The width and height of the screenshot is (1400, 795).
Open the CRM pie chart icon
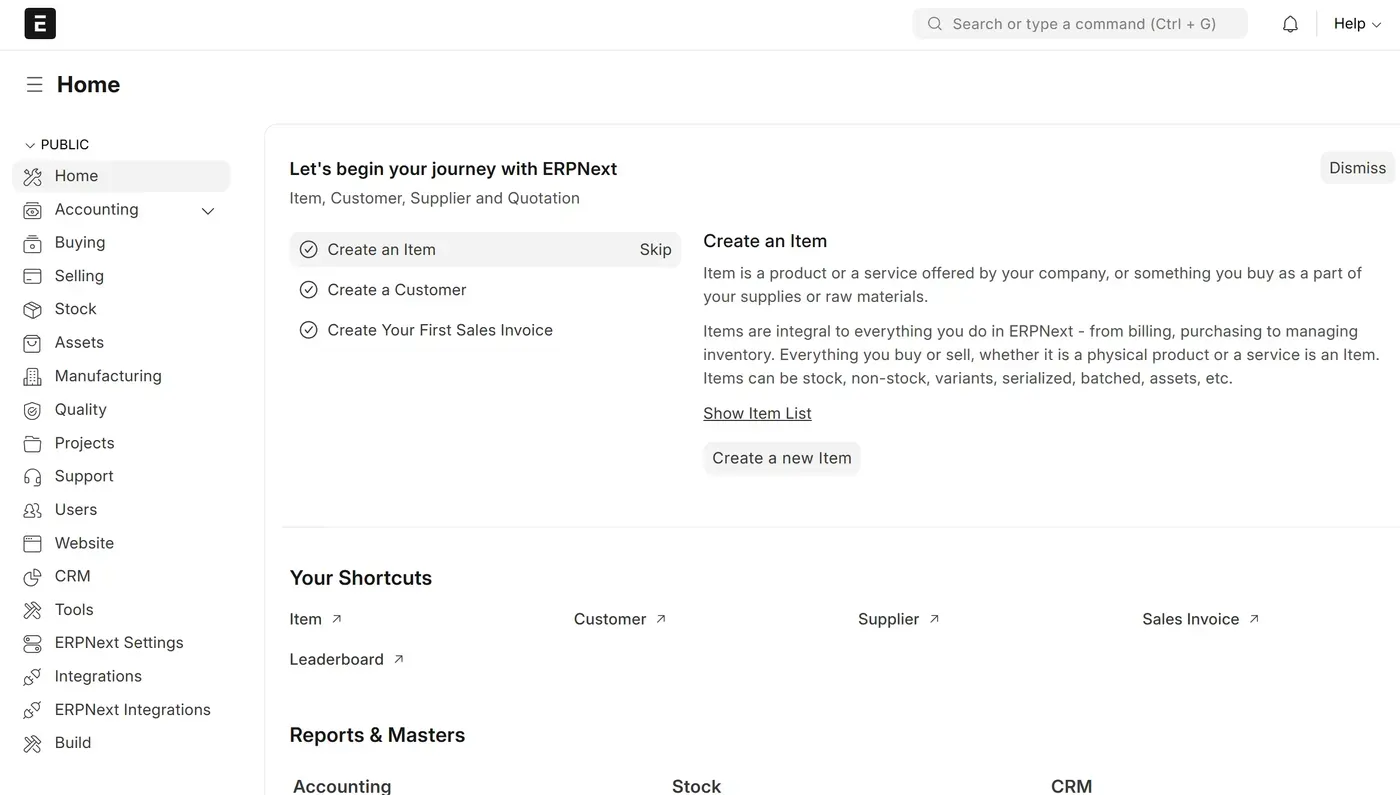pos(33,577)
